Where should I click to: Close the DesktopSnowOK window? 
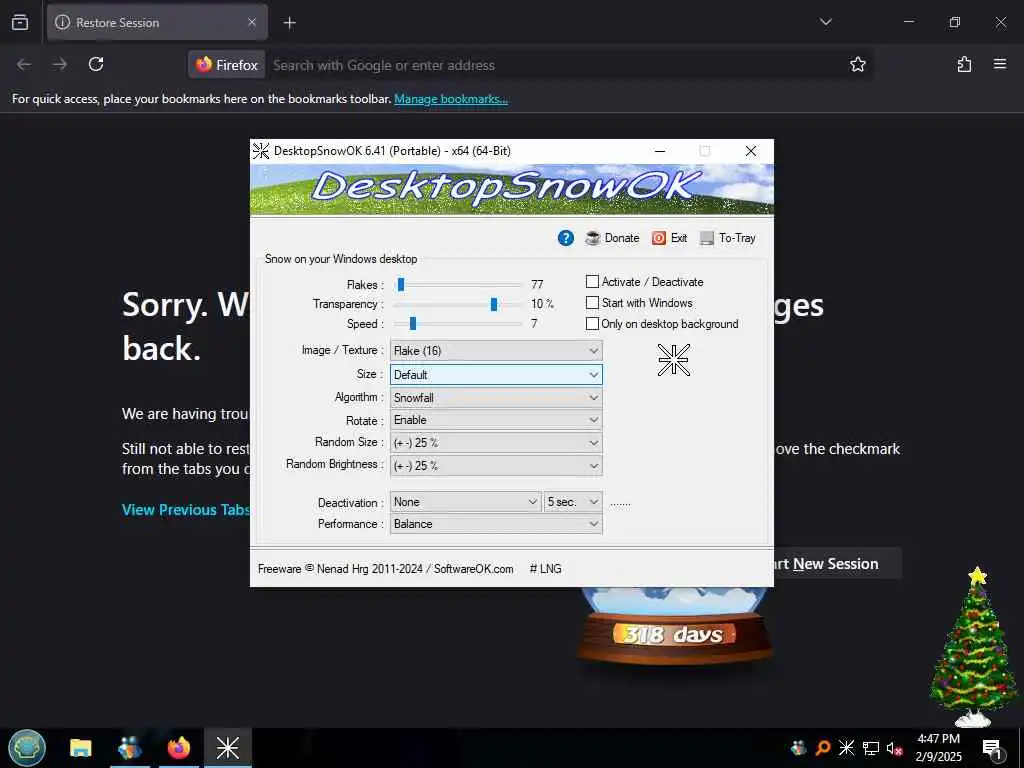coord(751,151)
